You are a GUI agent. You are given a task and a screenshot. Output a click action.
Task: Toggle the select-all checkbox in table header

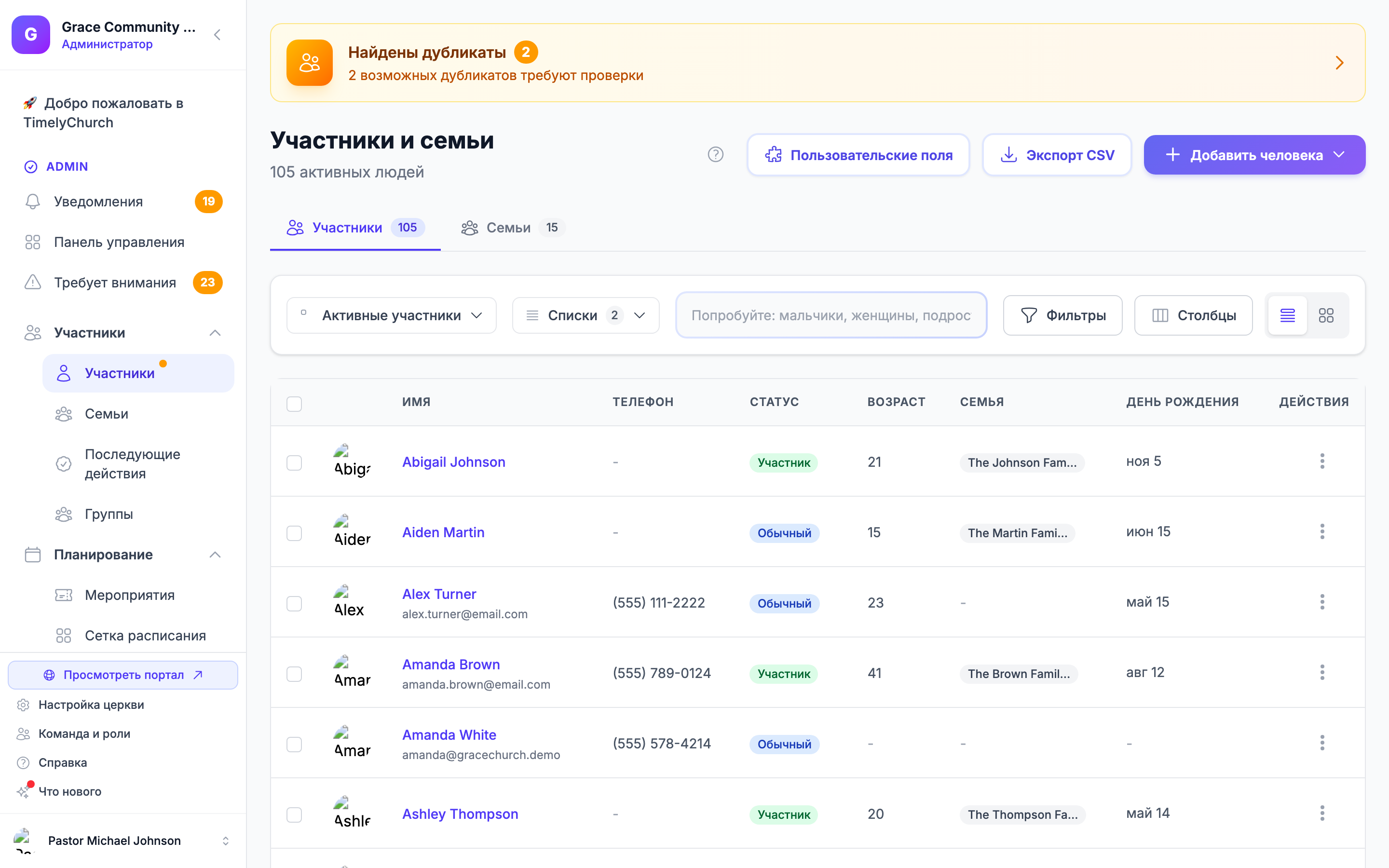pyautogui.click(x=294, y=404)
